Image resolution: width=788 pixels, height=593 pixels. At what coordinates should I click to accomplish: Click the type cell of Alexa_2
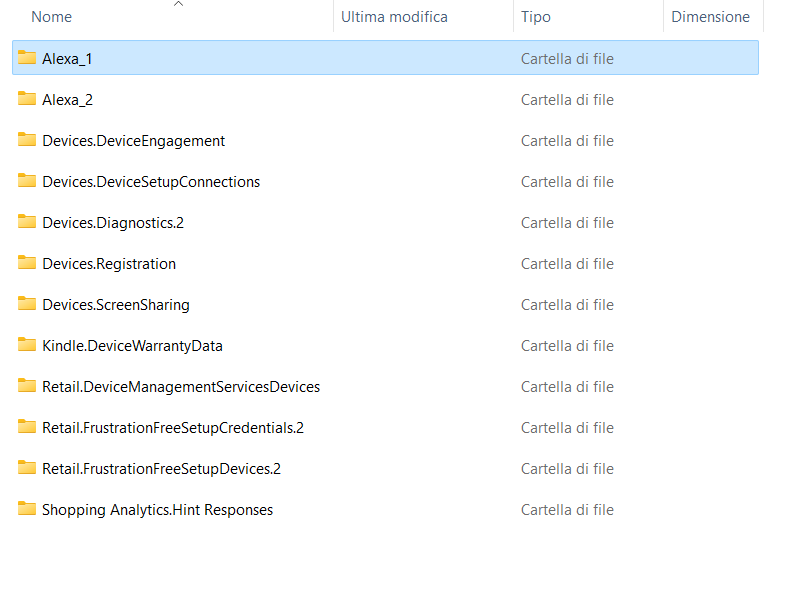[x=567, y=100]
